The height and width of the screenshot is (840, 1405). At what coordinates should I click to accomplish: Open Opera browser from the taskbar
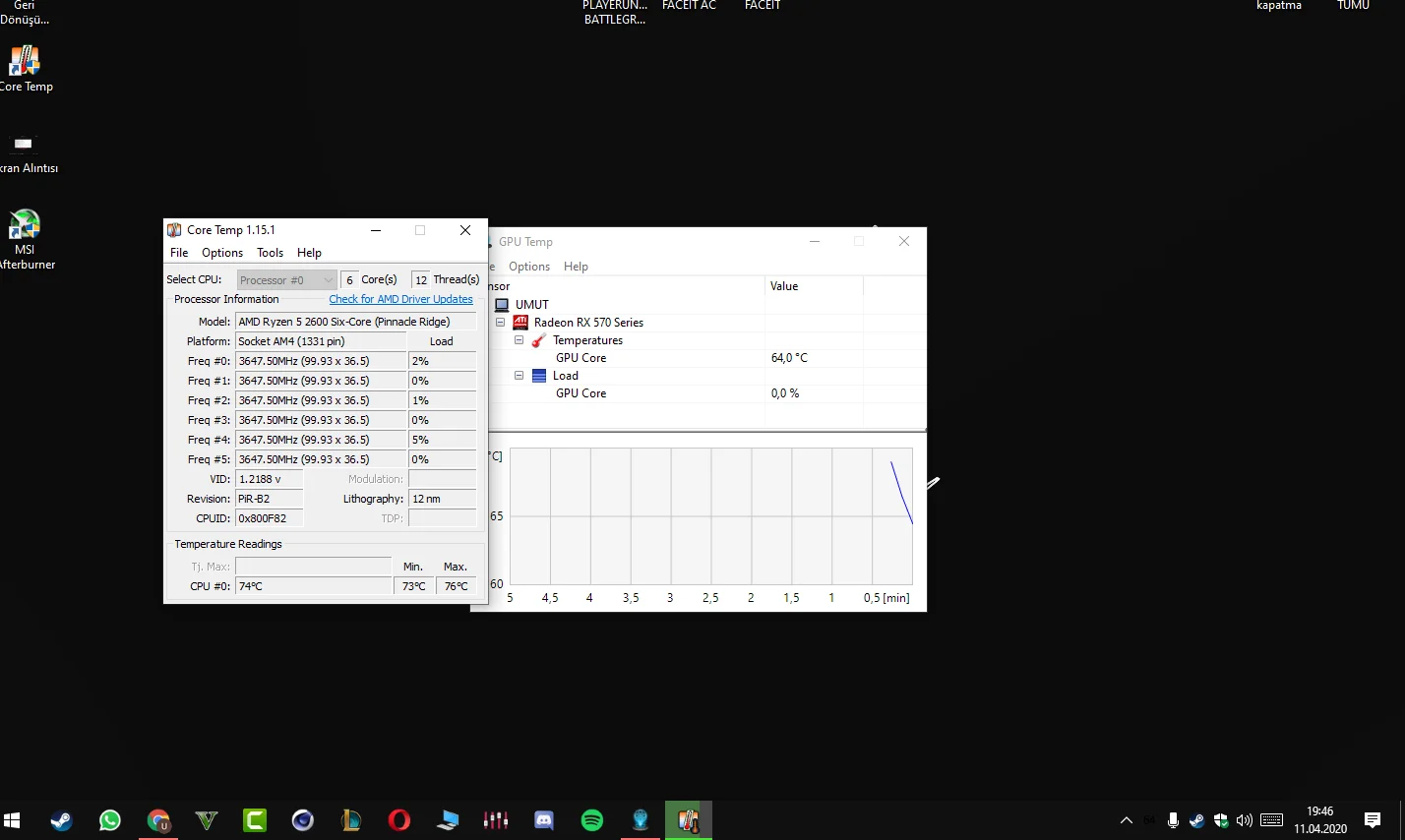[x=399, y=820]
